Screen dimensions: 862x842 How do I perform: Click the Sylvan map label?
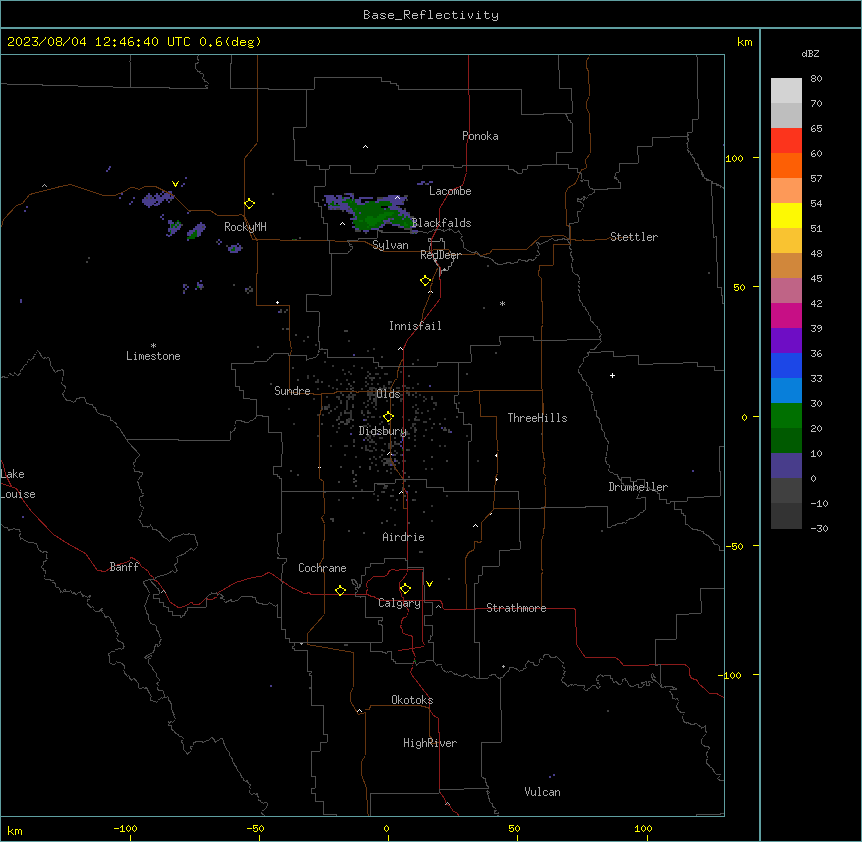pos(390,245)
